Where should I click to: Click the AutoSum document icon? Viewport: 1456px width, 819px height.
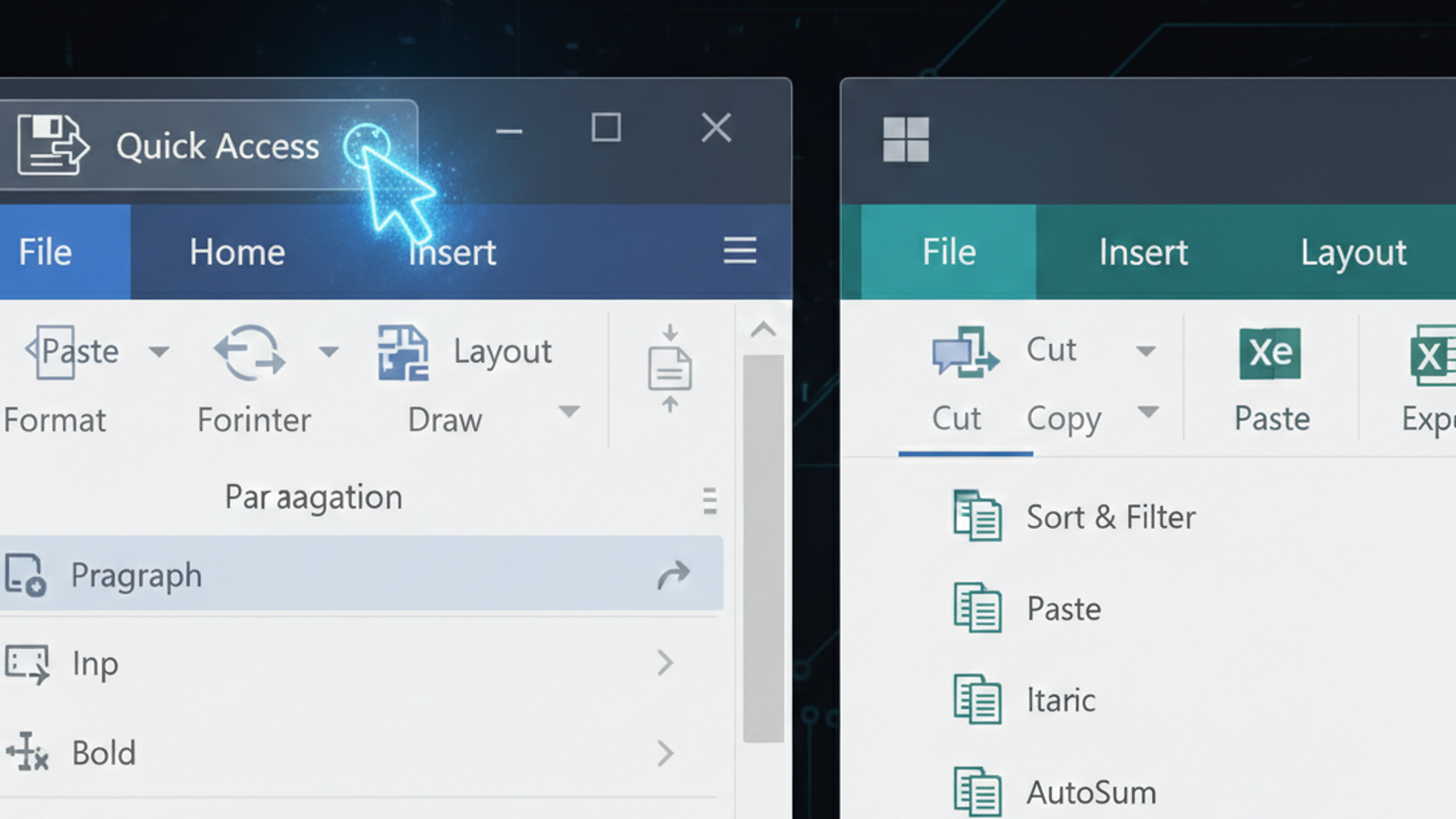977,792
